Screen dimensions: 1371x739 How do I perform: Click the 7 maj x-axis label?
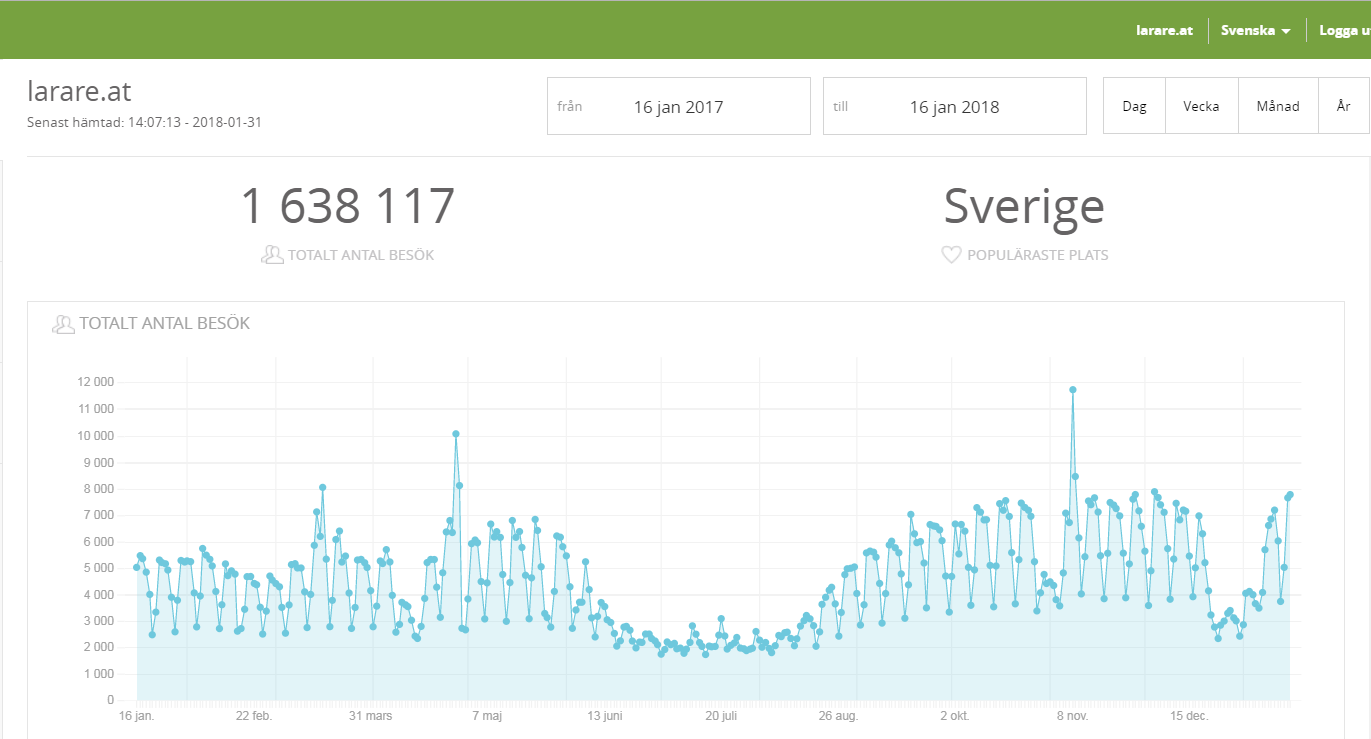[486, 716]
